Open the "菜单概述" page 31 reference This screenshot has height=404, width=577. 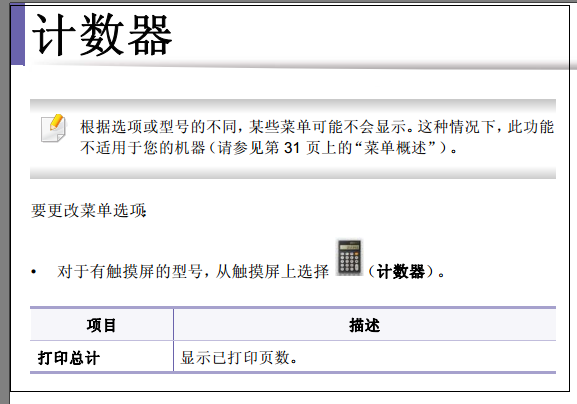[x=395, y=148]
